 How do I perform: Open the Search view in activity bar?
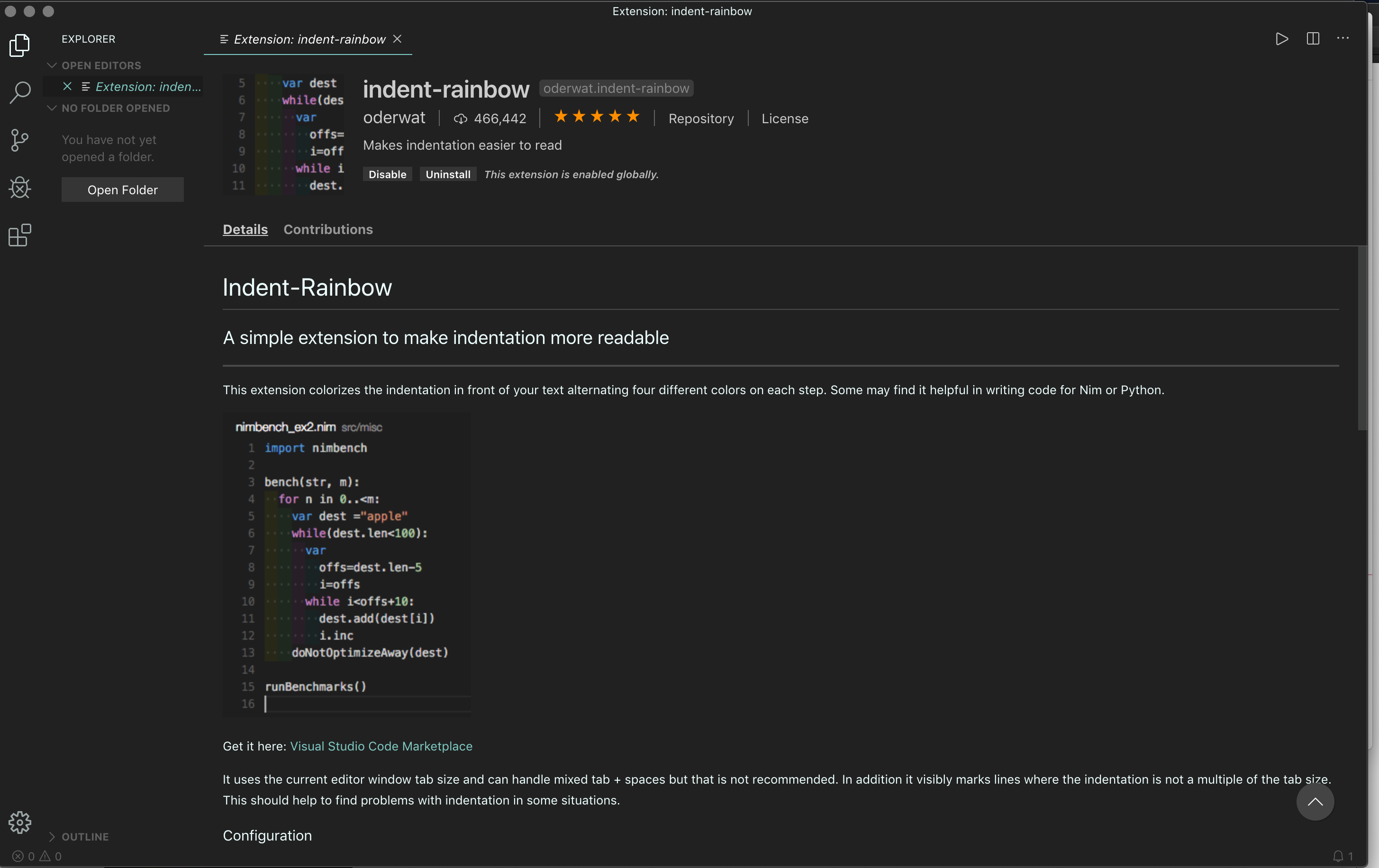[x=19, y=92]
